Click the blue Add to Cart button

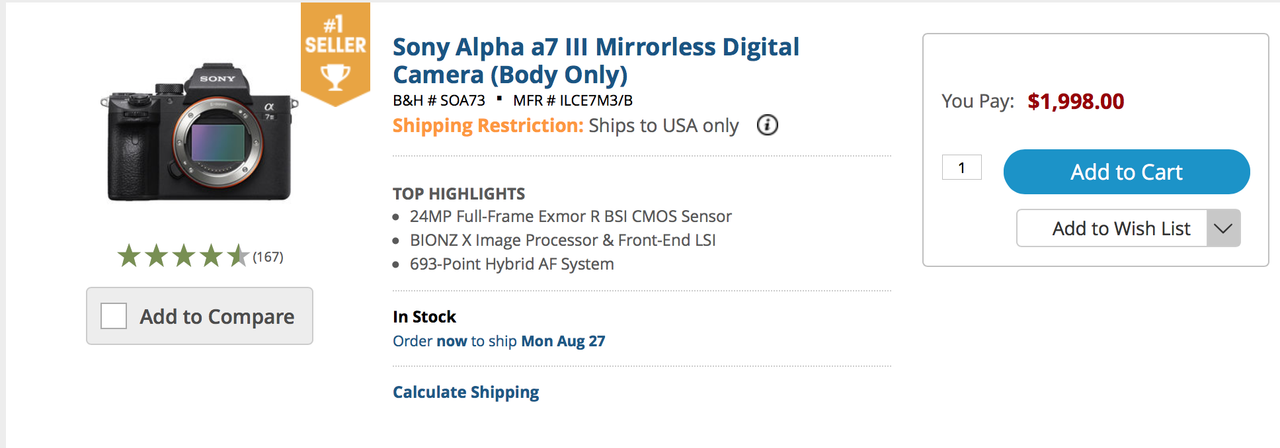click(x=1127, y=172)
